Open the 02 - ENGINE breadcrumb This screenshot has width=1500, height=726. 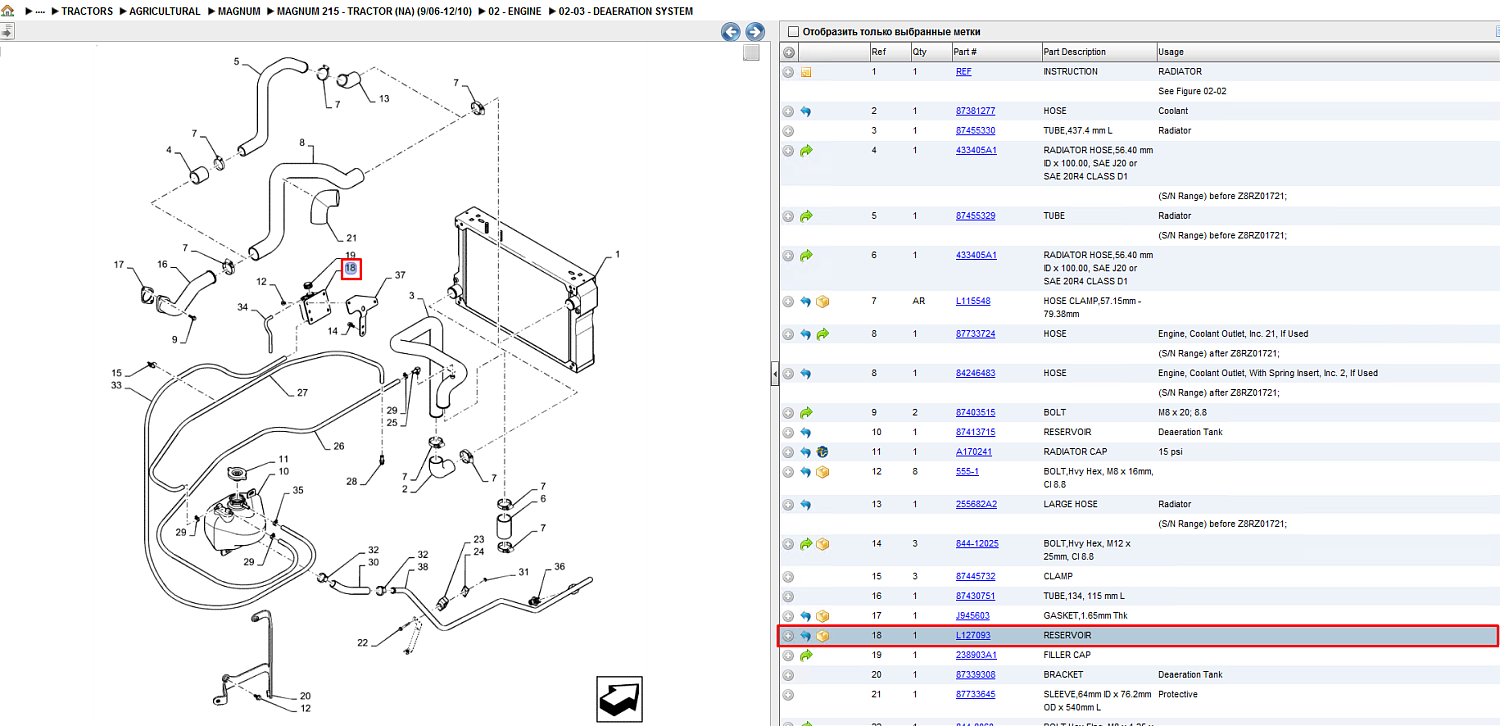pyautogui.click(x=514, y=11)
